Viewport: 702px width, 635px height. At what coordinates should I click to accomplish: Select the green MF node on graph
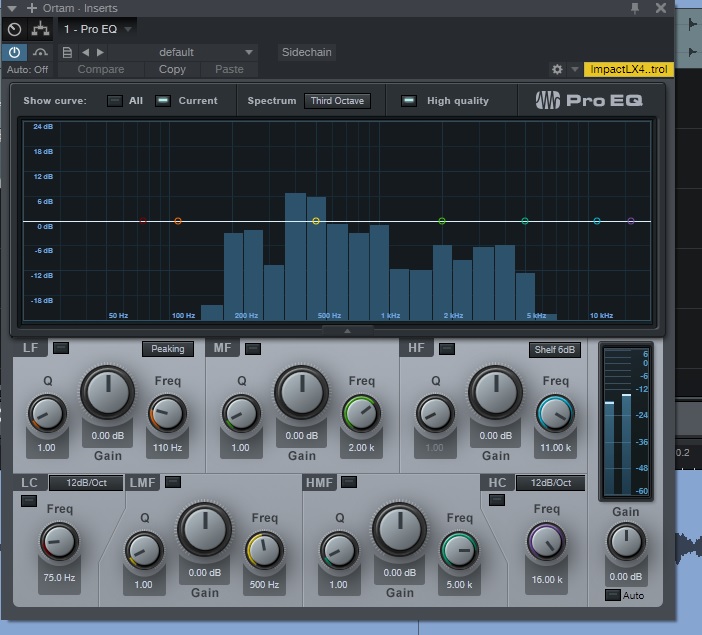click(x=442, y=221)
